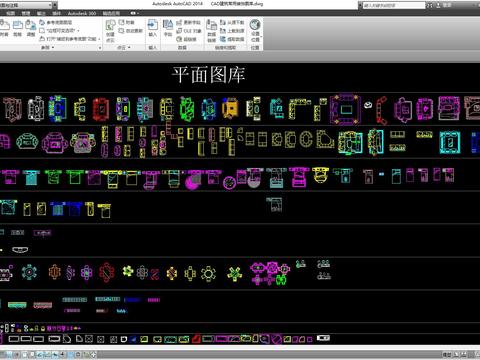The width and height of the screenshot is (480, 360).
Task: Click the Clip (剪裁) reference icon
Action: [x=17, y=28]
